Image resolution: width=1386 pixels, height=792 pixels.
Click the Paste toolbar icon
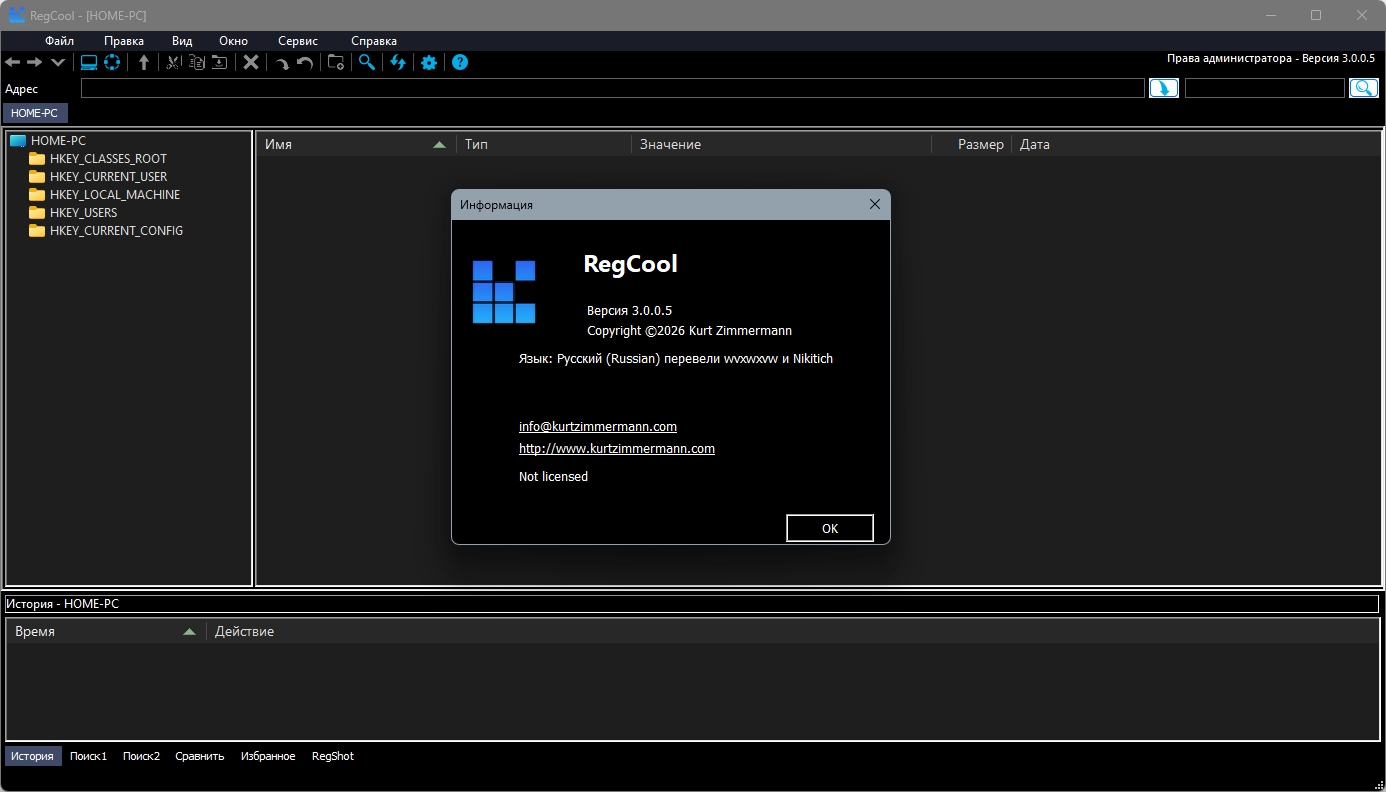click(219, 62)
